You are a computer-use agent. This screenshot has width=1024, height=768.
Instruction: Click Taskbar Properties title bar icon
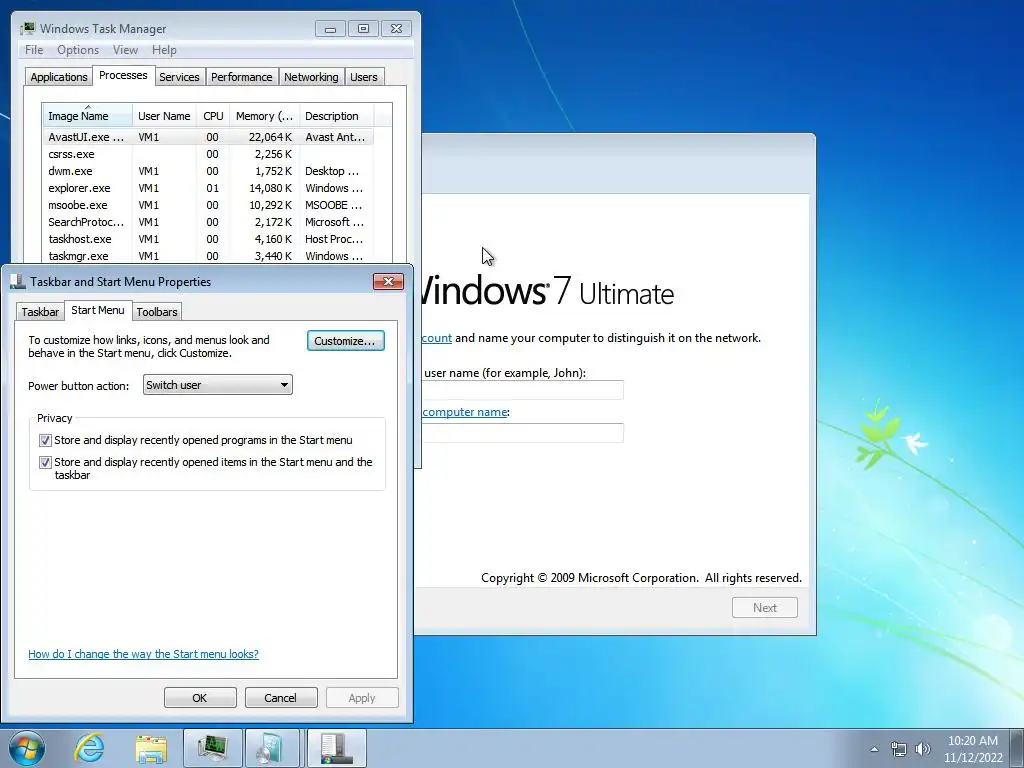click(x=18, y=281)
